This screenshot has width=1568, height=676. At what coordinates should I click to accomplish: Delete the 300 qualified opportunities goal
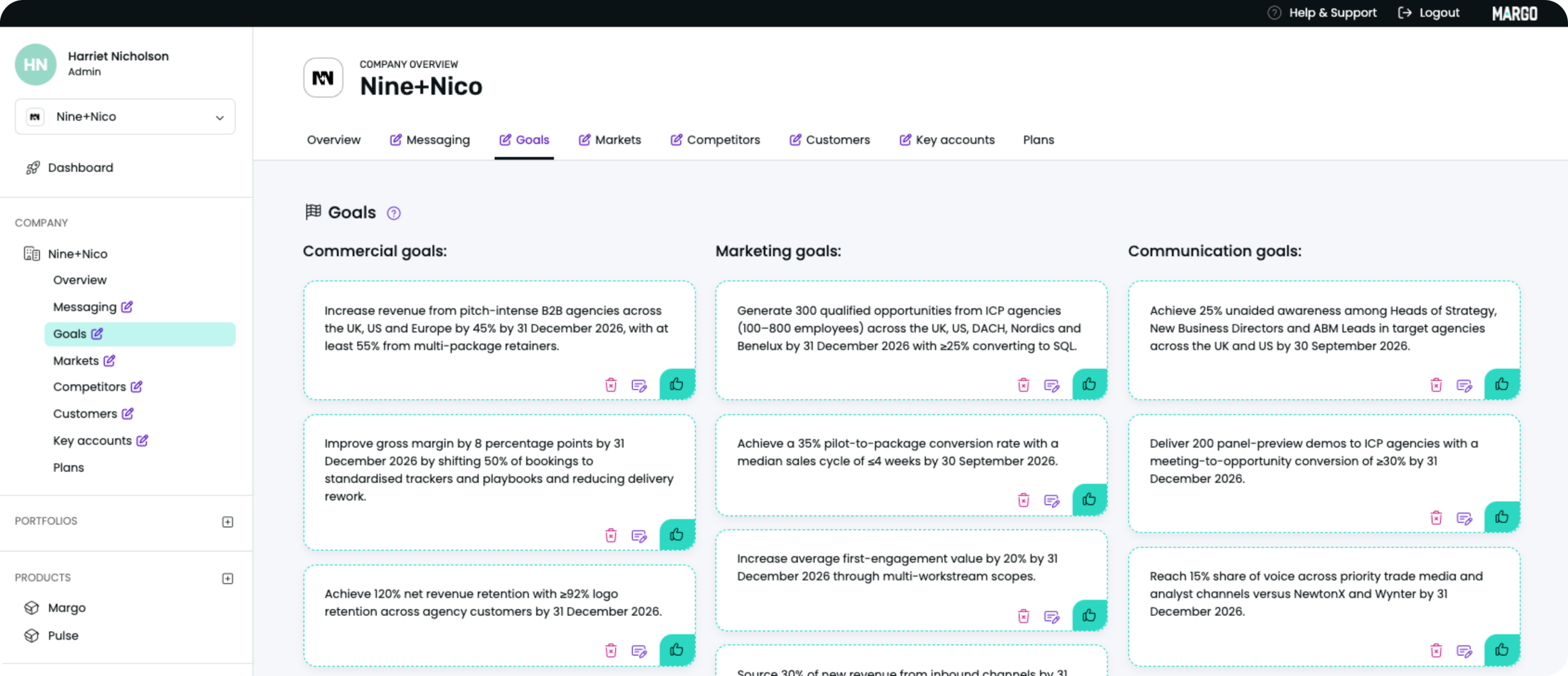tap(1023, 385)
